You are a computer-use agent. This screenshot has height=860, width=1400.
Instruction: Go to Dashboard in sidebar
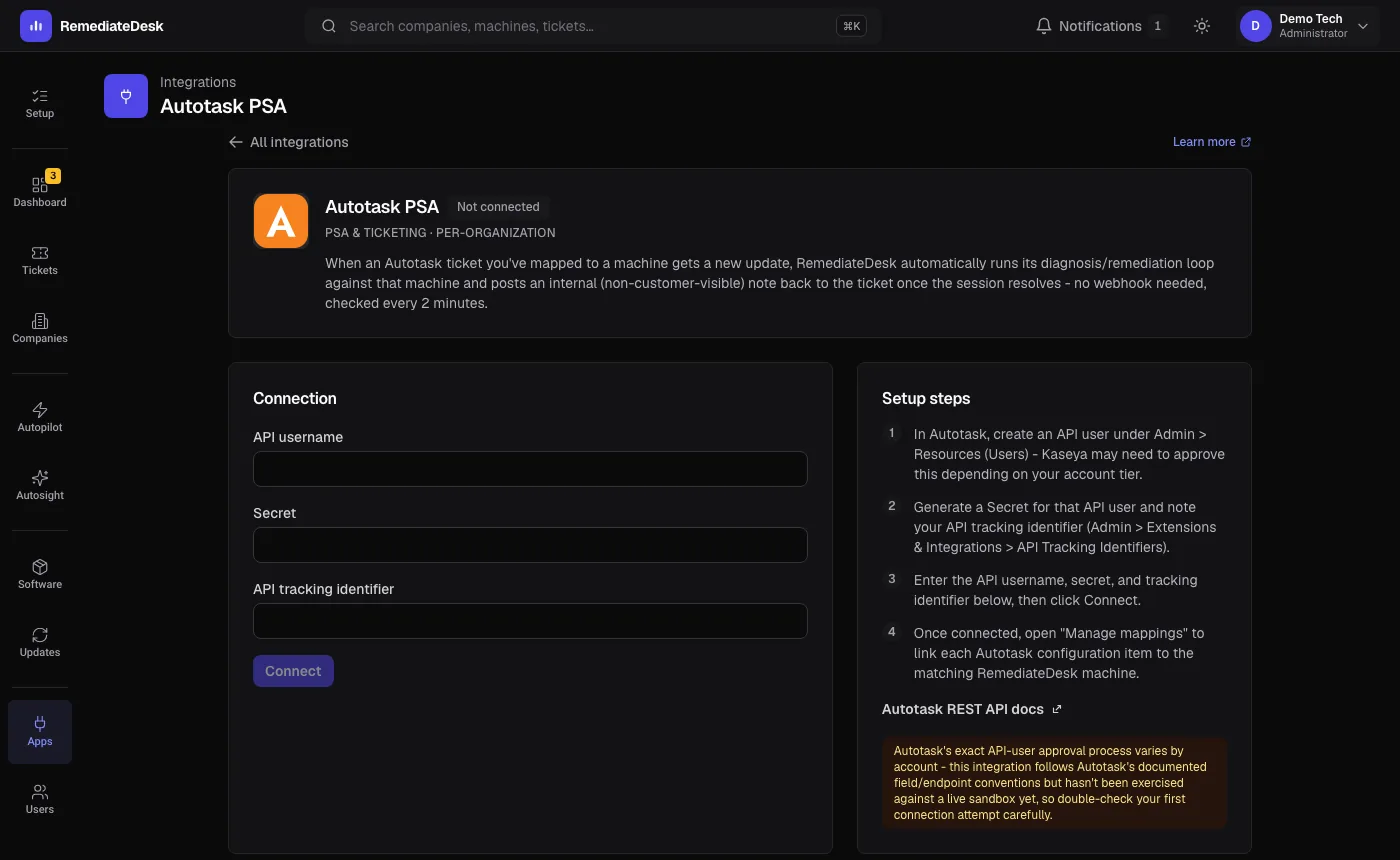coord(40,192)
